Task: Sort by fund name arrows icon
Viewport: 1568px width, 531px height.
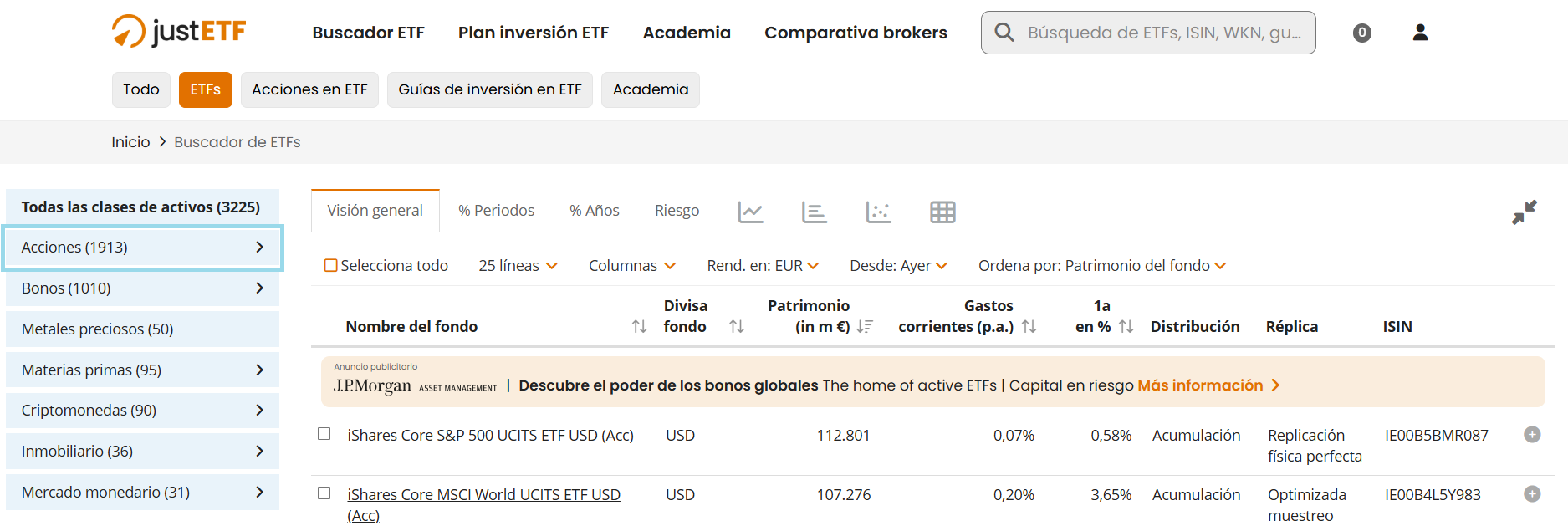Action: [x=639, y=327]
